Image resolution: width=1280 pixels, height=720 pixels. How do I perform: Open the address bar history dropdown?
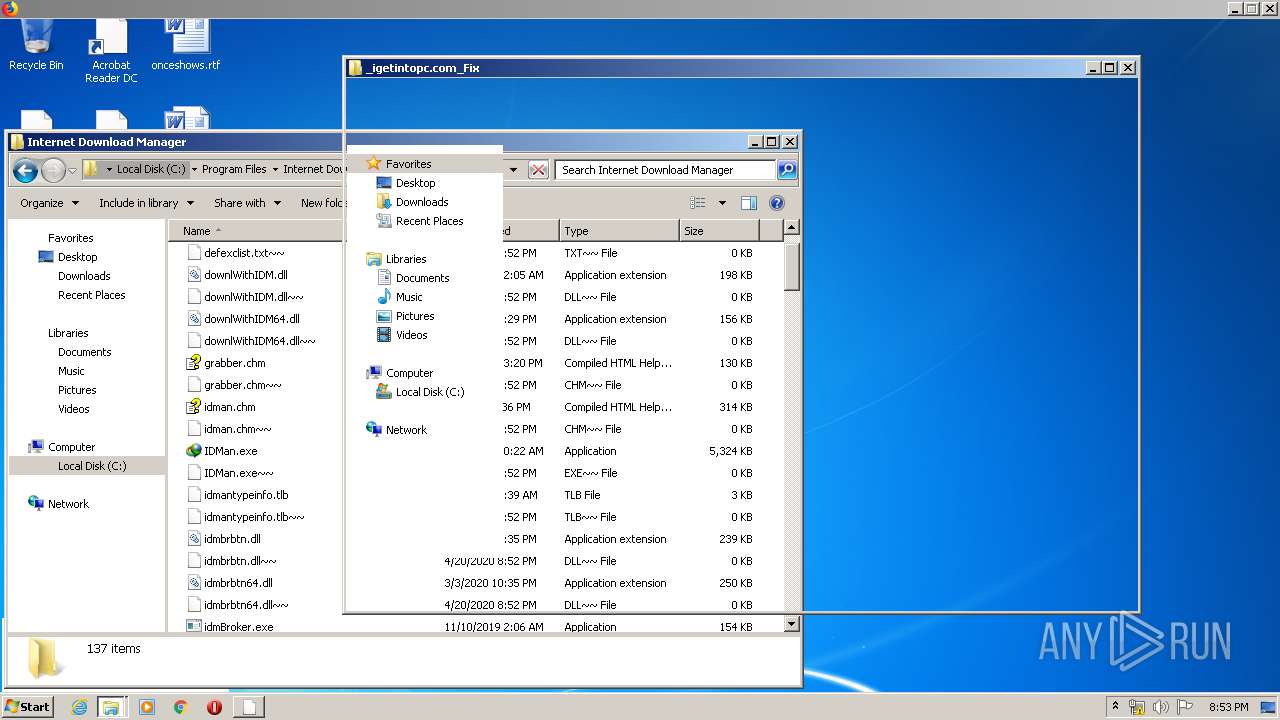pyautogui.click(x=513, y=170)
